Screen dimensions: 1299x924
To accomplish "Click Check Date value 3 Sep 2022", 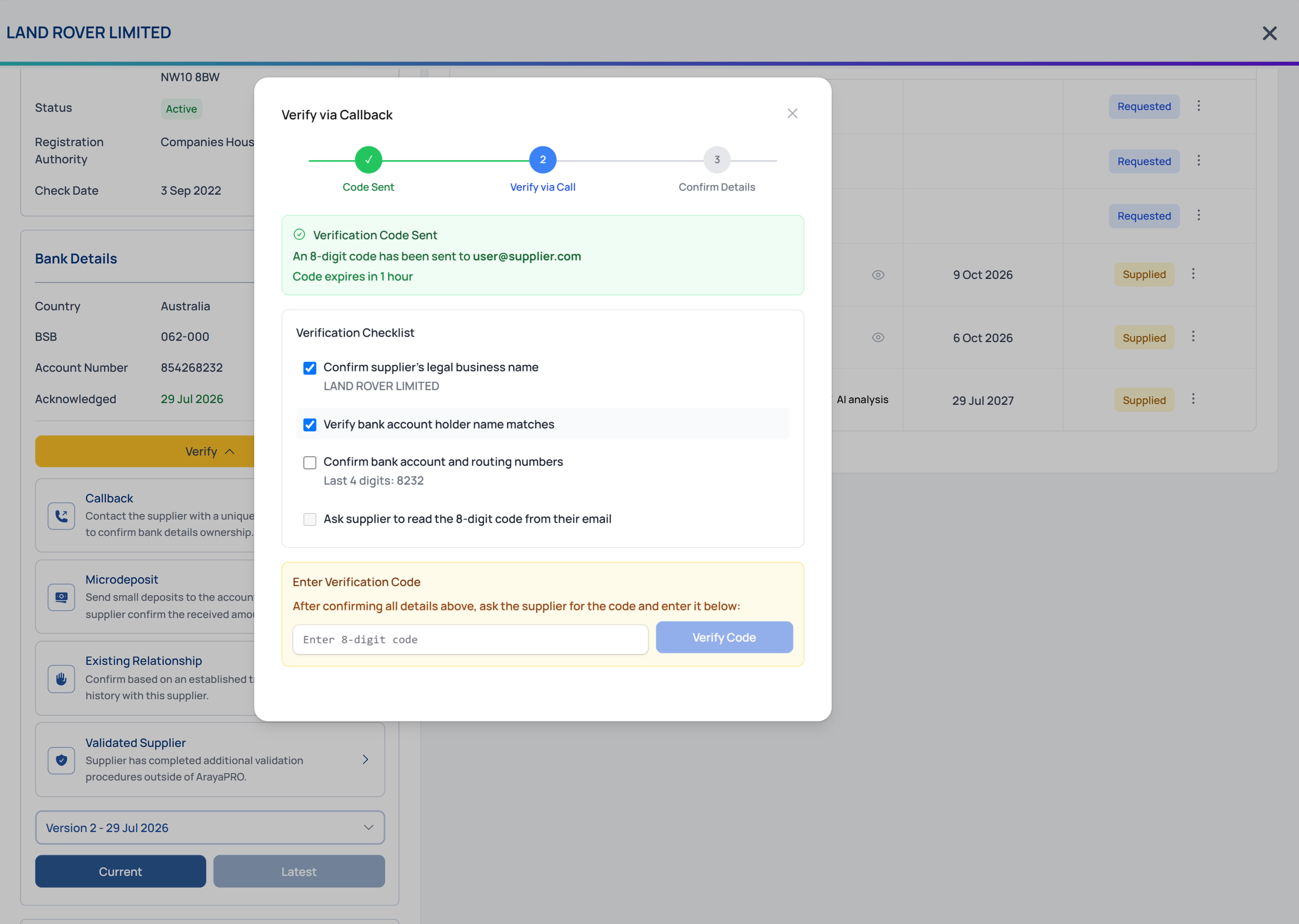I will coord(191,191).
